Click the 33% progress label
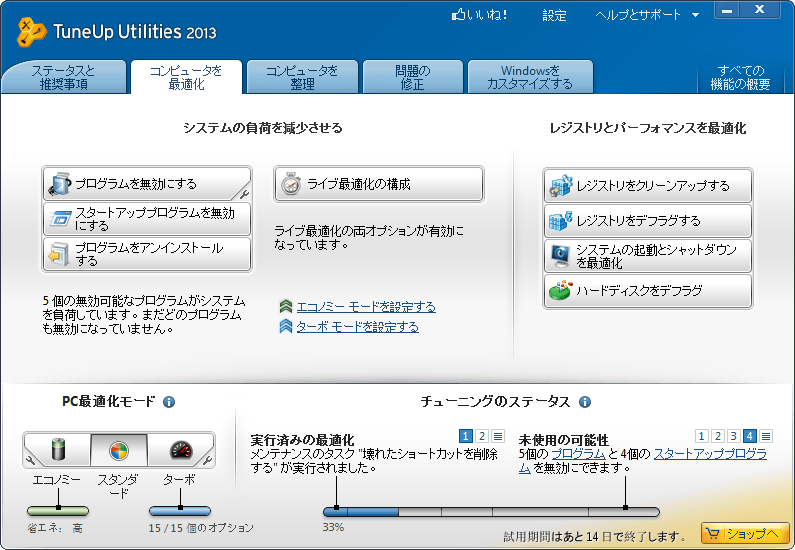The image size is (795, 550). [333, 527]
